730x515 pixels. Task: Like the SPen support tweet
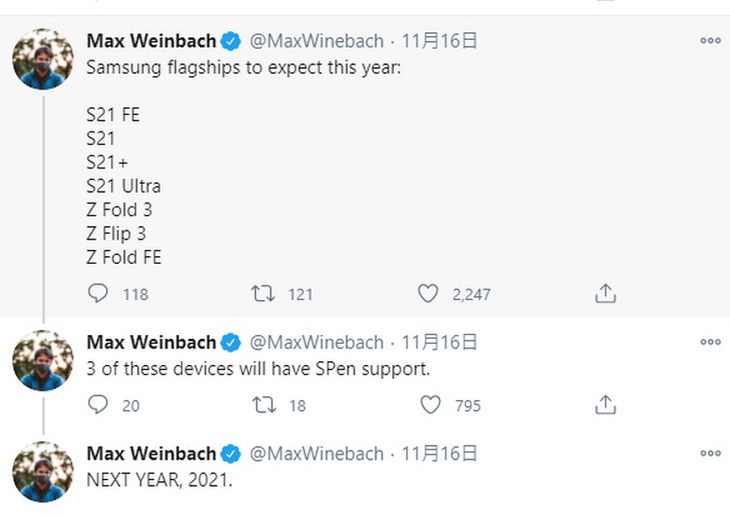430,405
